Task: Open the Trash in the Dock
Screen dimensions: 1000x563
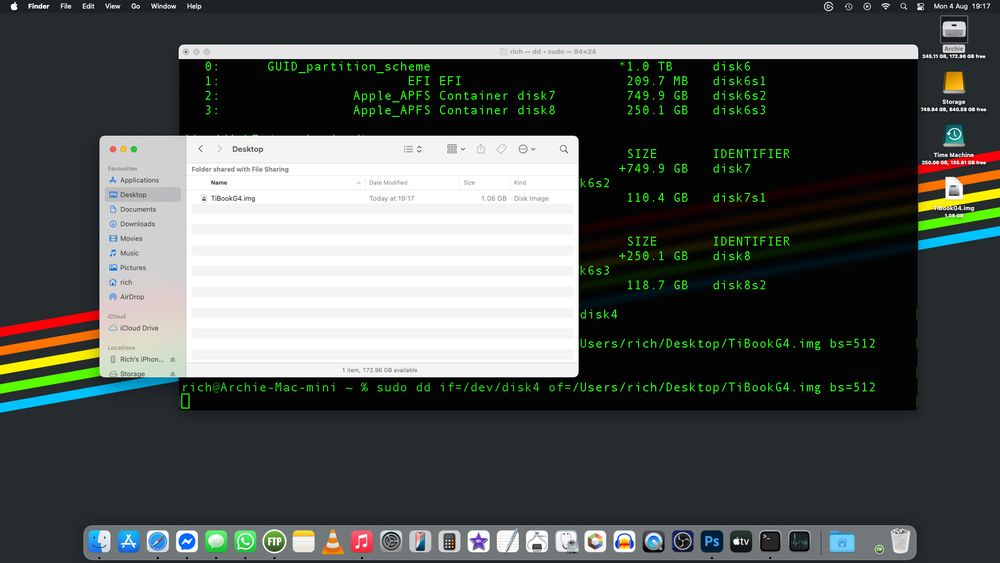Action: [900, 542]
